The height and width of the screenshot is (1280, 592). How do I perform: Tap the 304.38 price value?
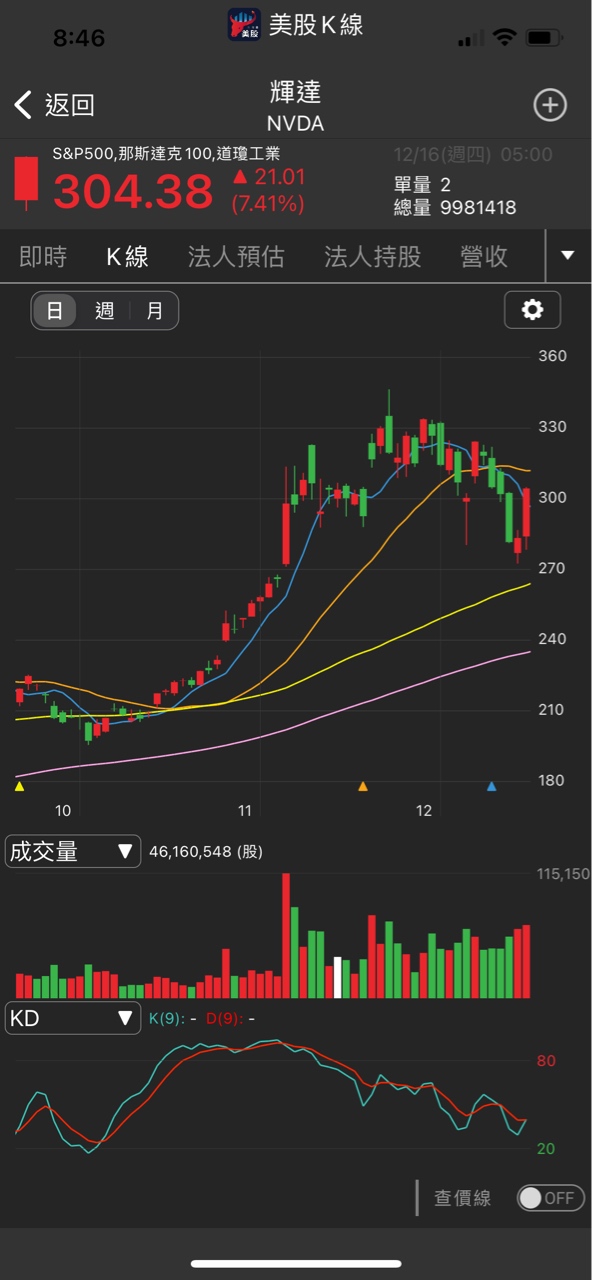[133, 191]
